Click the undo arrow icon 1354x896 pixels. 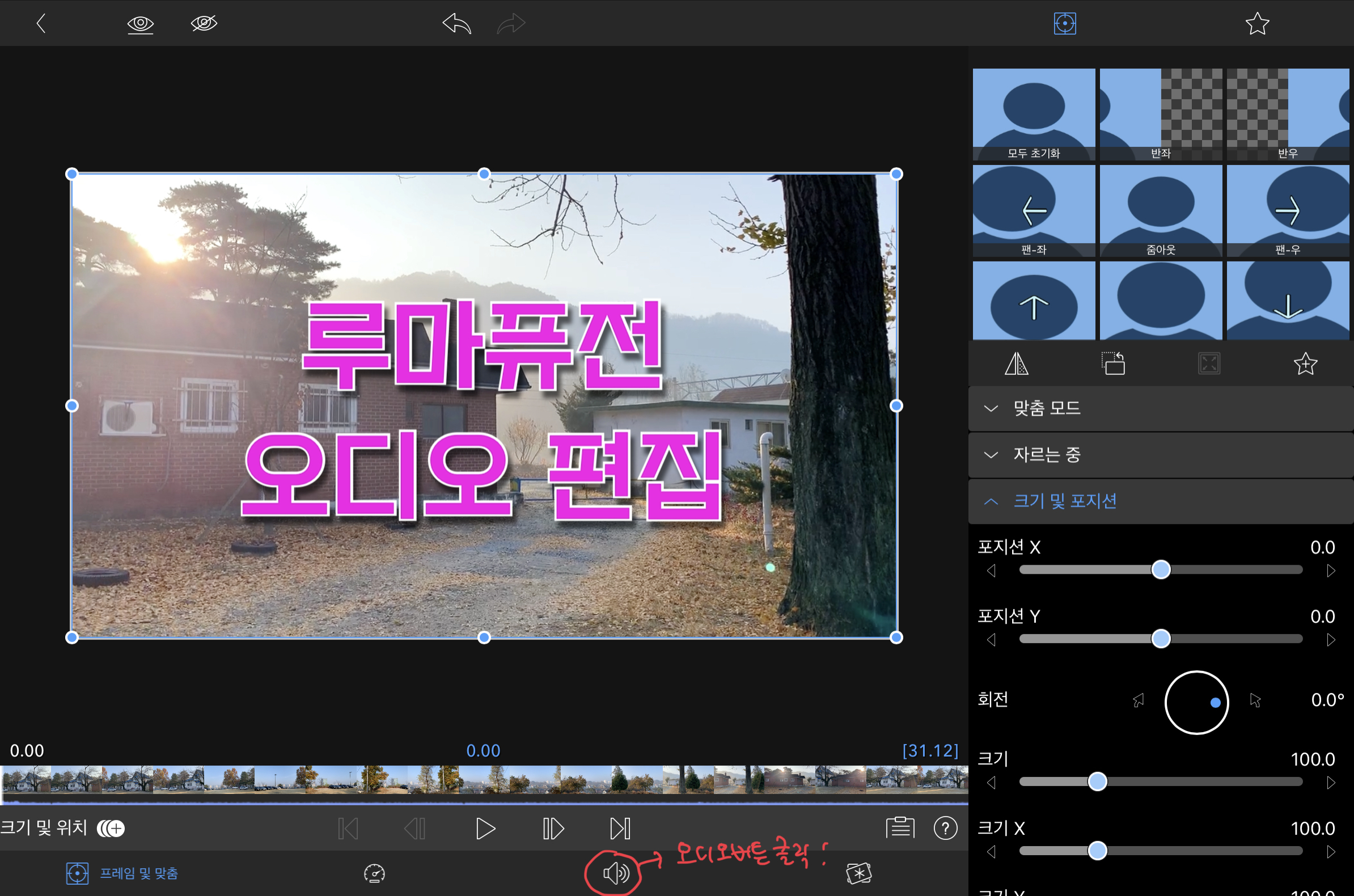(x=456, y=24)
